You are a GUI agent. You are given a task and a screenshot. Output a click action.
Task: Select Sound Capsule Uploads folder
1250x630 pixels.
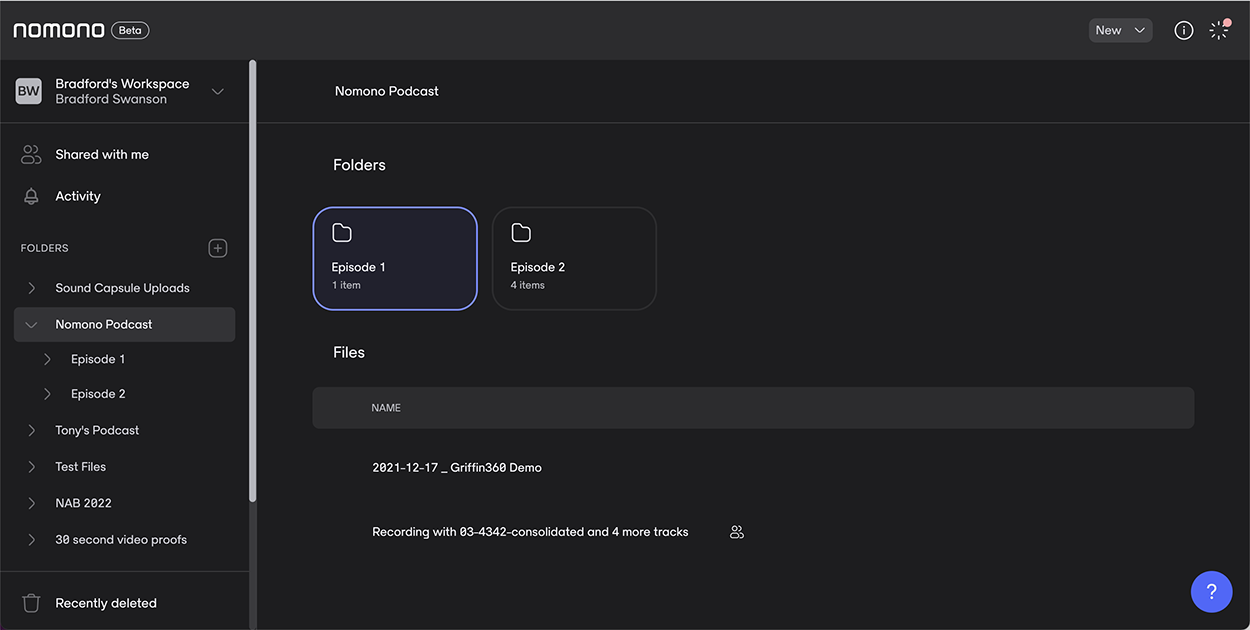[122, 288]
